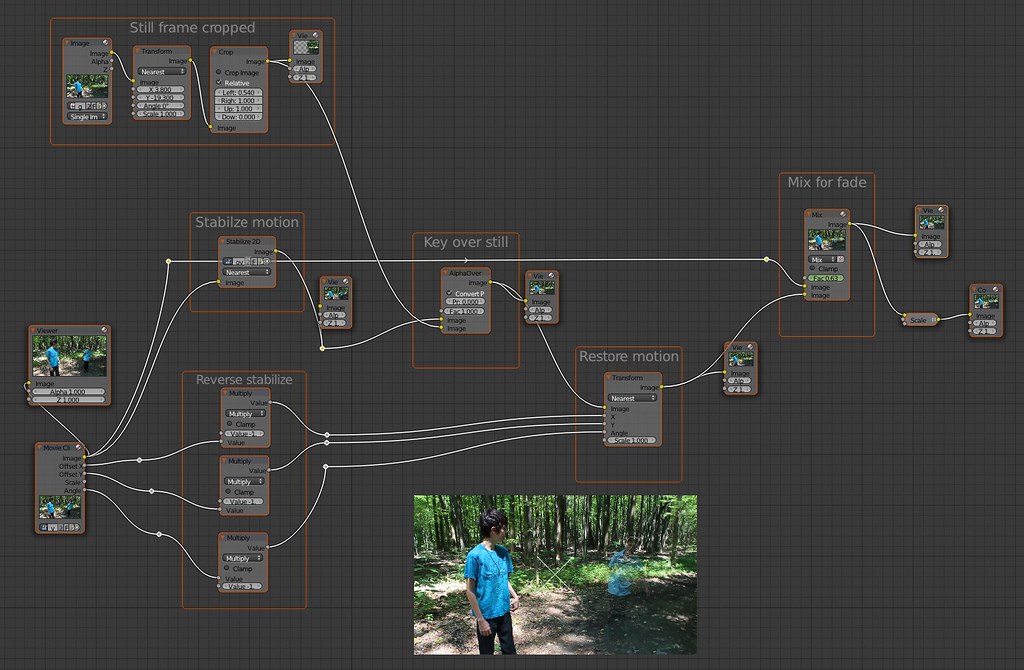Click the Movie Clip node preview thumbnail

(x=59, y=507)
